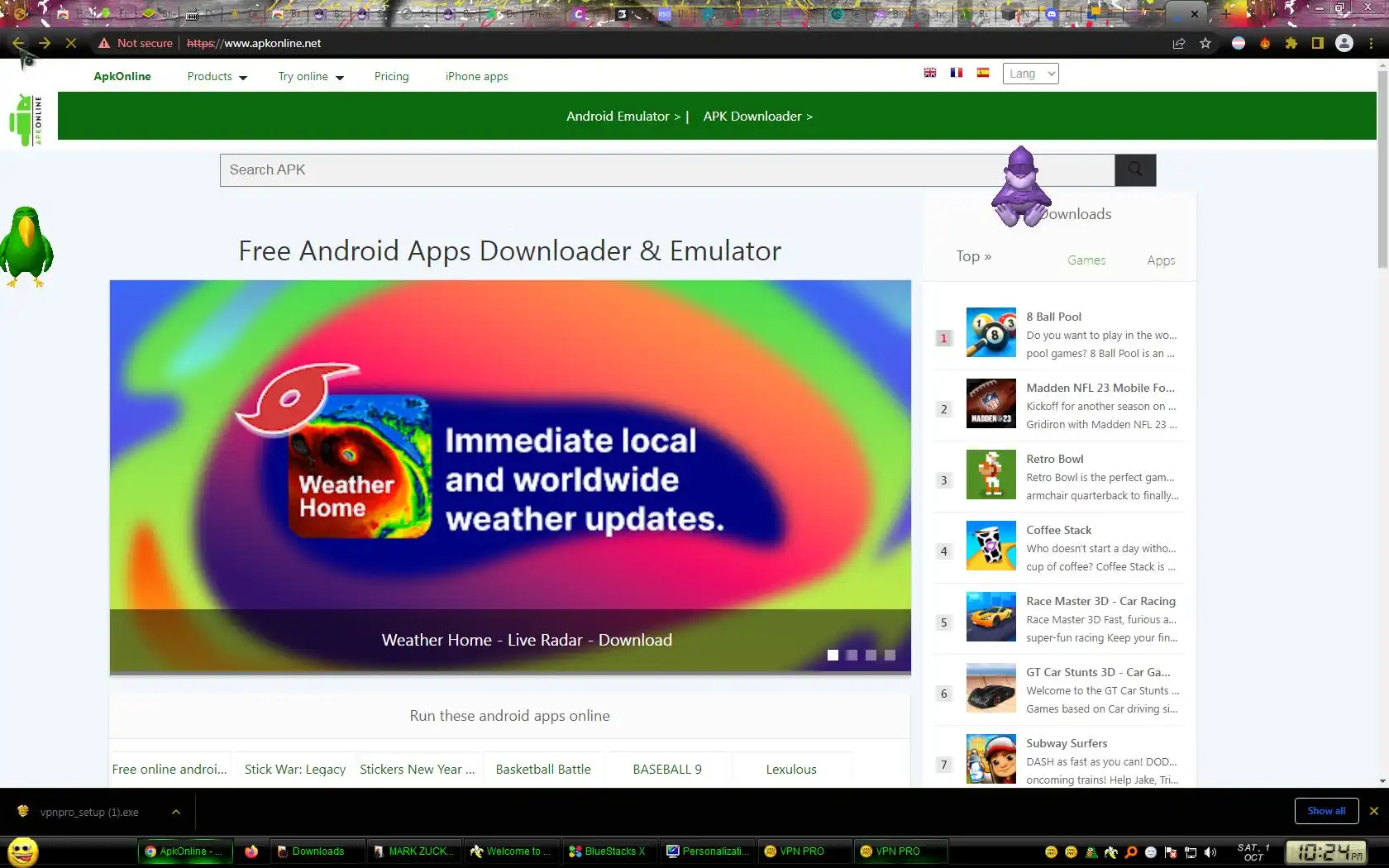Viewport: 1389px width, 868px height.
Task: Open the Chrome profile avatar
Action: (x=1344, y=43)
